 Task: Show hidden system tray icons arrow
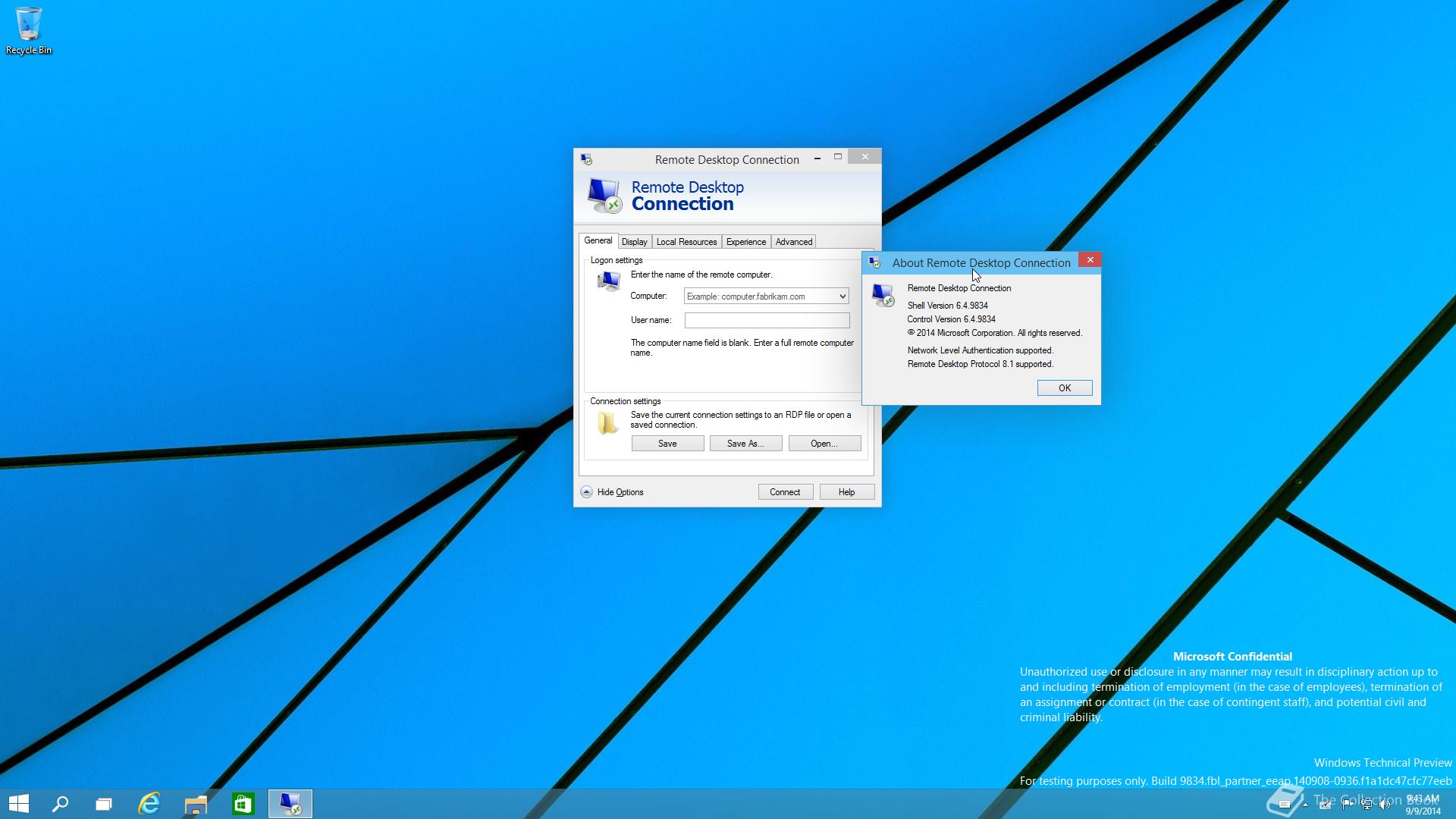[1305, 805]
